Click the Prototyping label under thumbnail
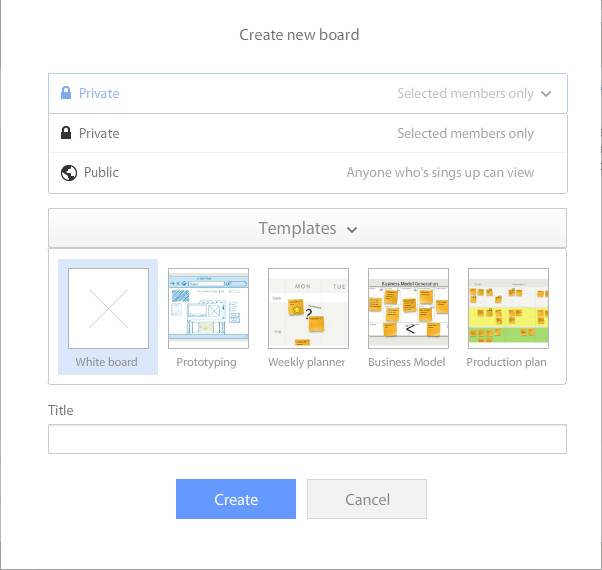The image size is (602, 570). point(206,362)
